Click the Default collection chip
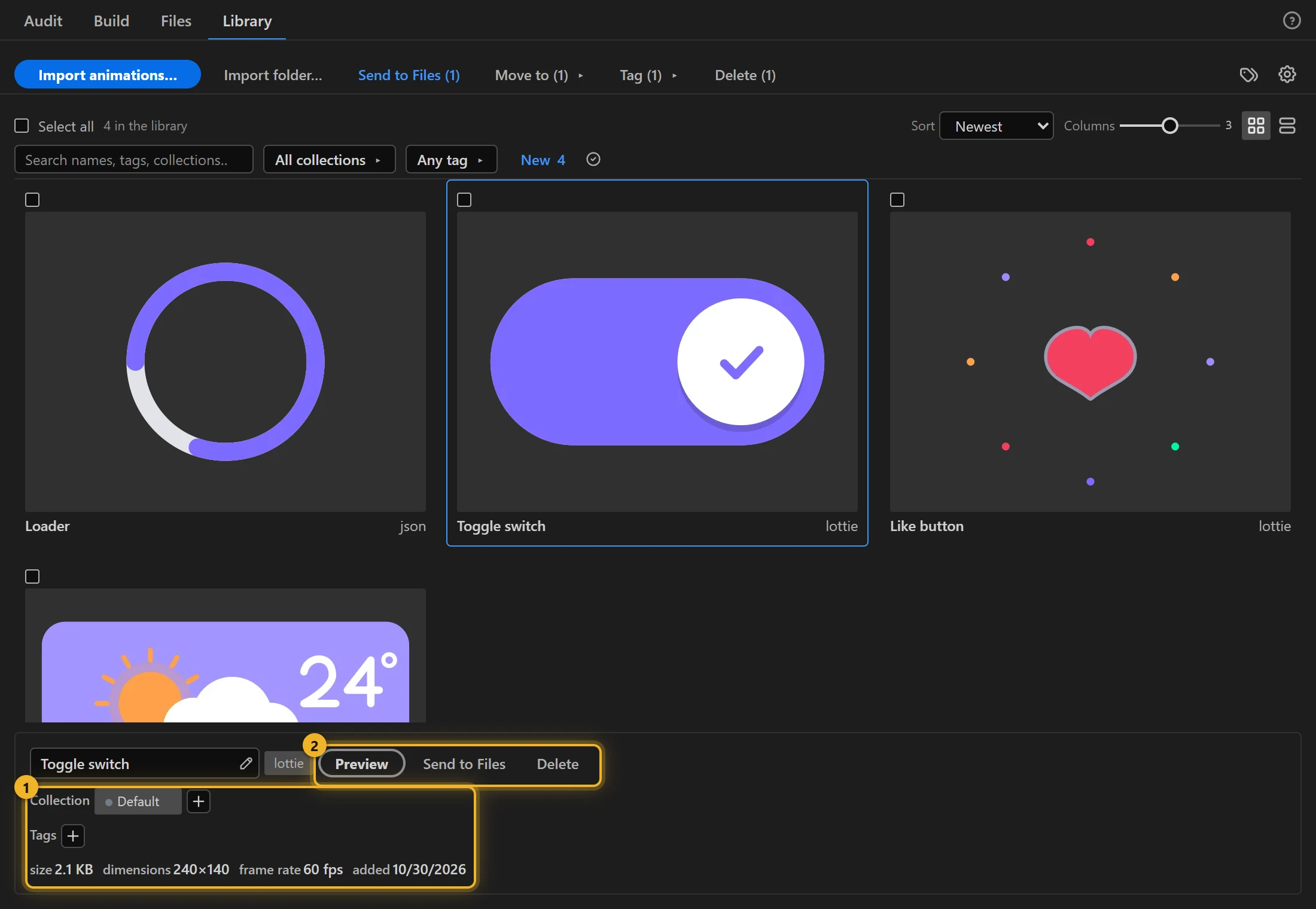This screenshot has height=909, width=1316. (x=138, y=801)
